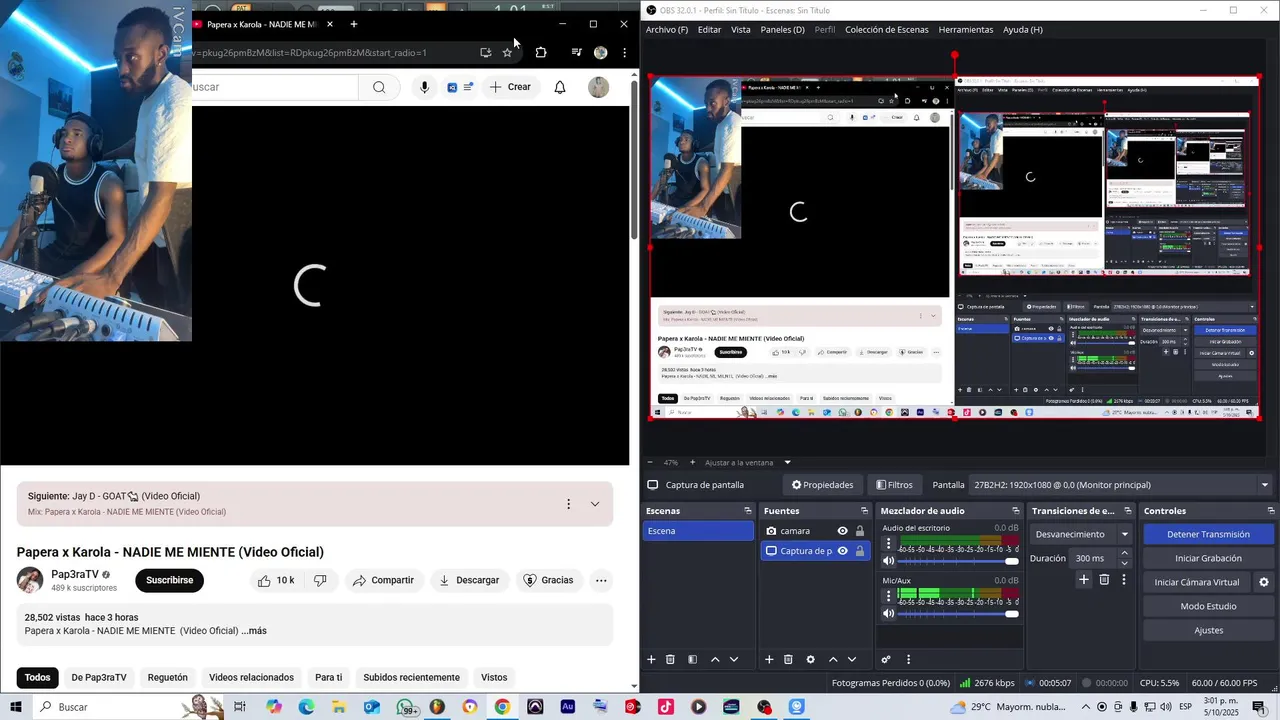
Task: Like the video (10 k thumbs up)
Action: 276,580
